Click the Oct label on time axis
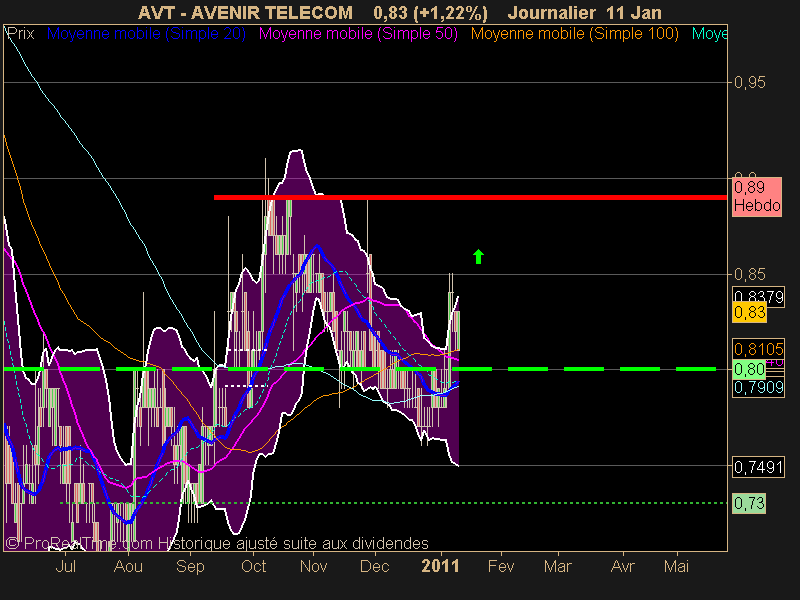 pyautogui.click(x=254, y=566)
